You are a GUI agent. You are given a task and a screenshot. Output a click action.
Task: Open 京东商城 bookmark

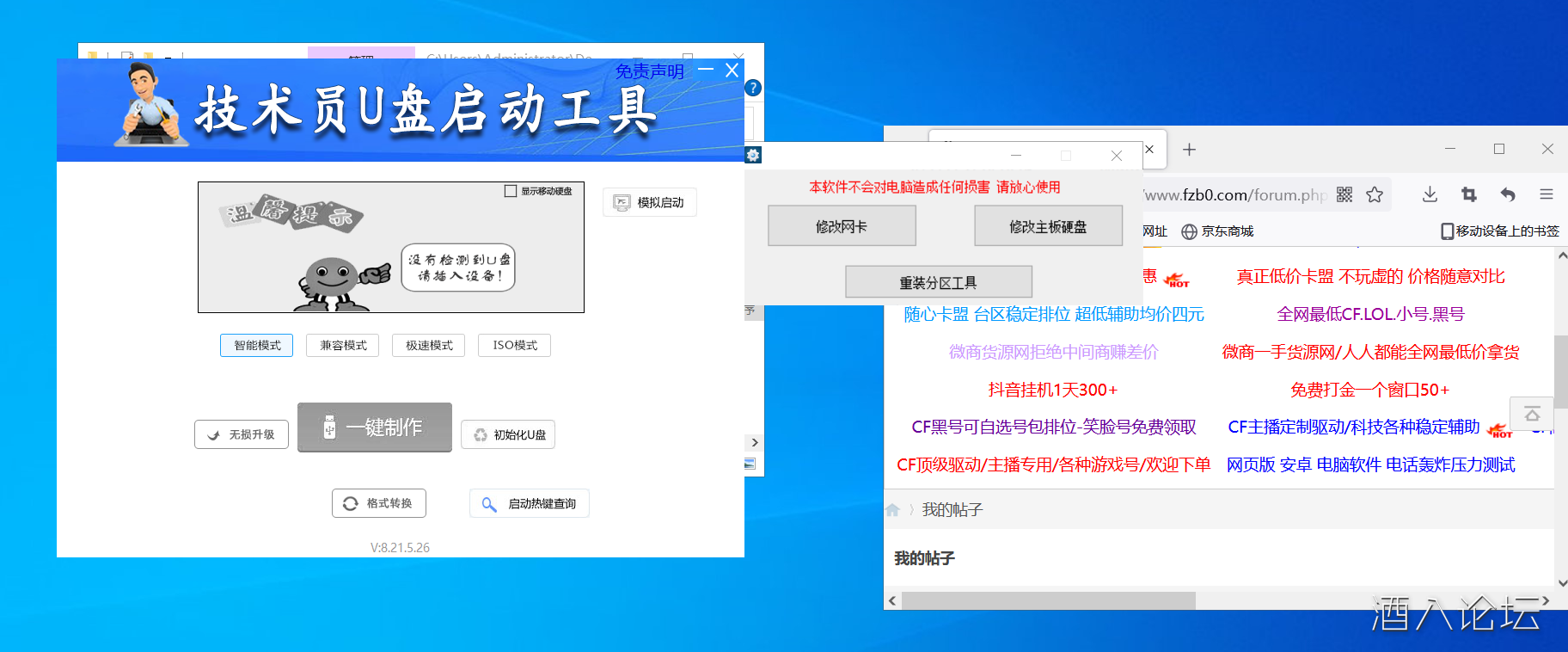click(x=1217, y=231)
